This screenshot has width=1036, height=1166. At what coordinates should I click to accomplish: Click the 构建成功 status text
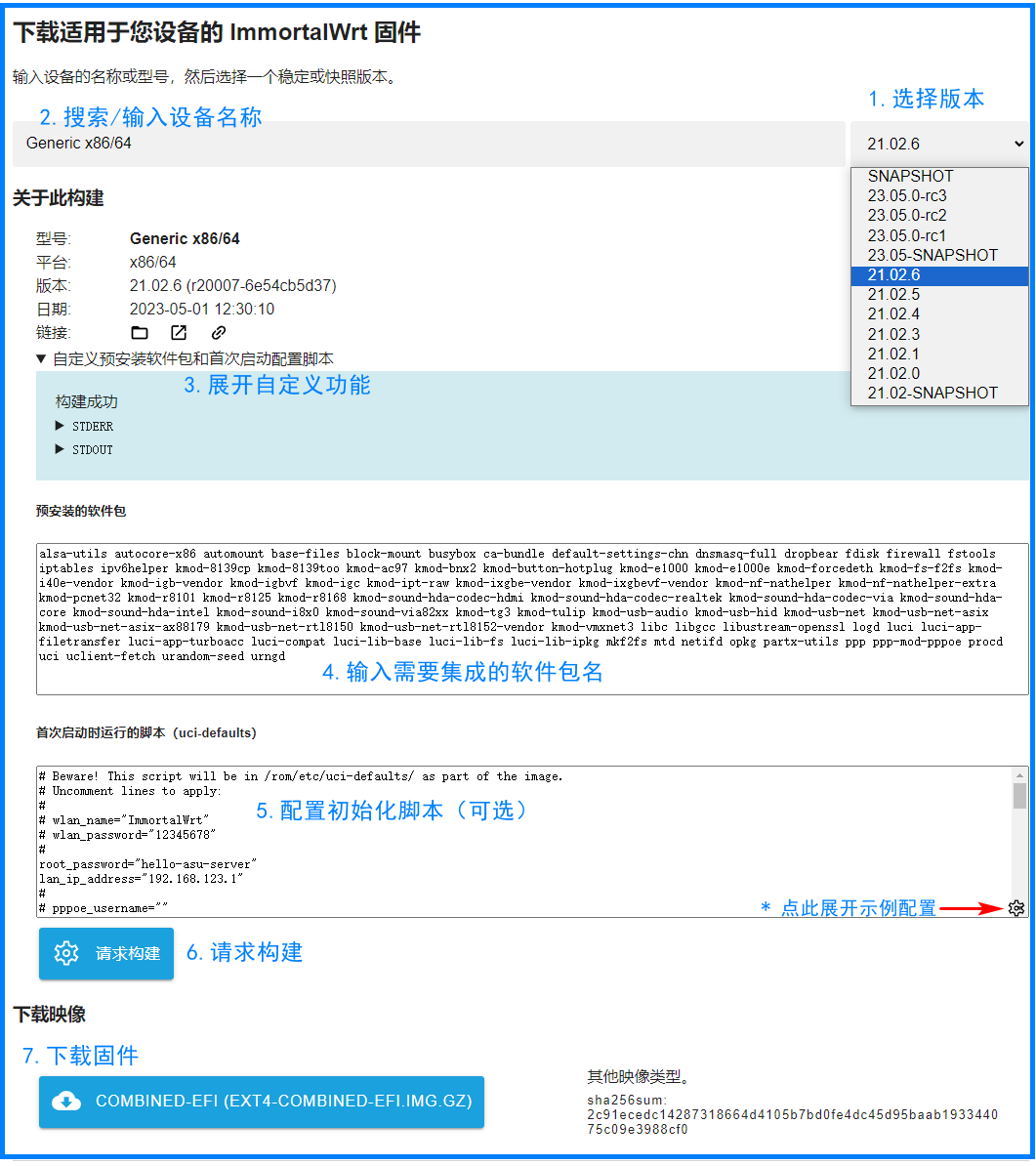pyautogui.click(x=86, y=402)
